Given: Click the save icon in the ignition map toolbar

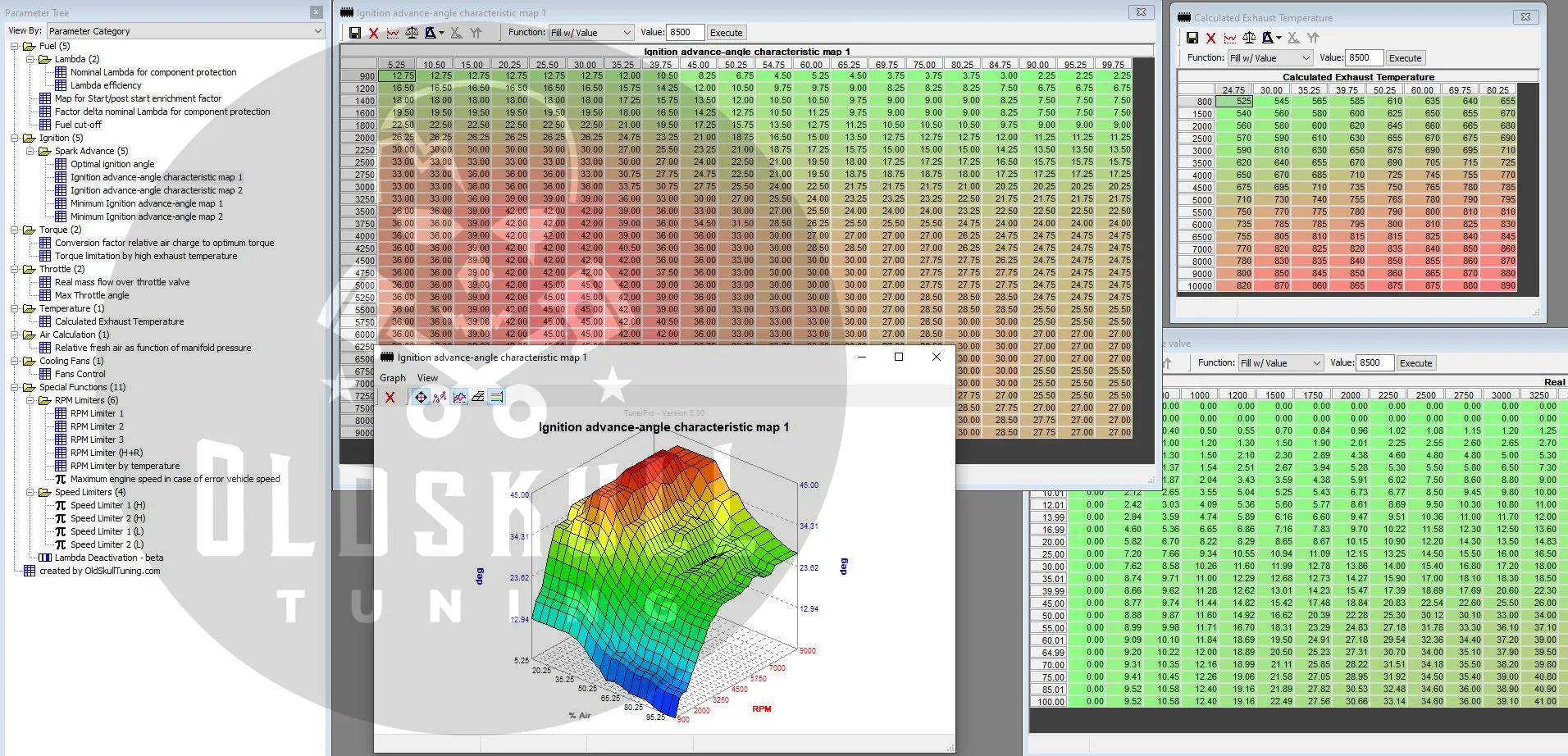Looking at the screenshot, I should 354,33.
